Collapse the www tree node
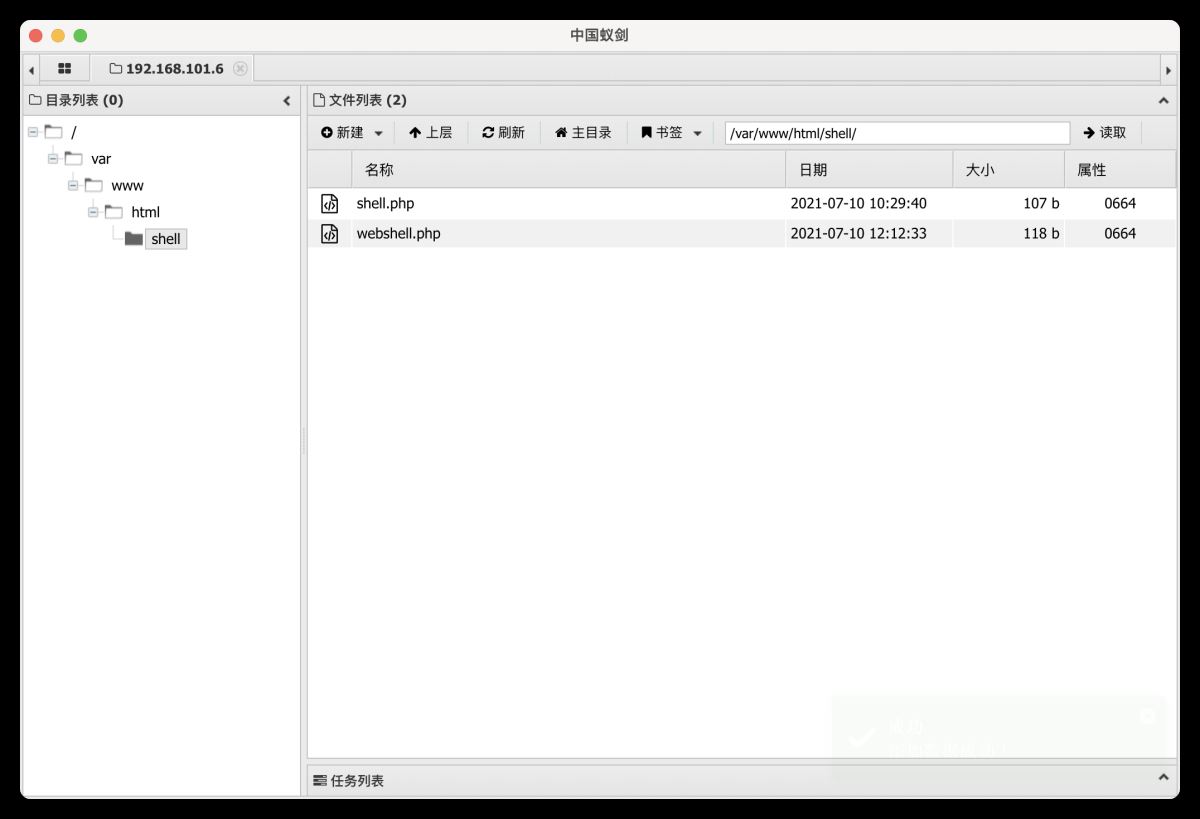The height and width of the screenshot is (819, 1200). 73,185
